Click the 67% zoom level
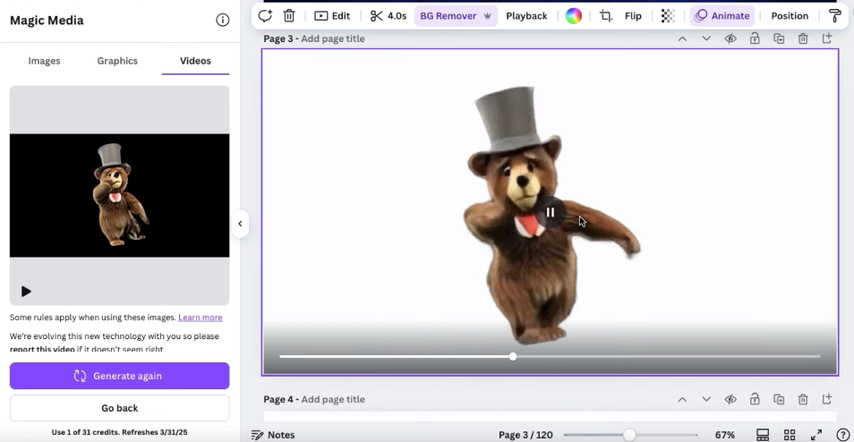The height and width of the screenshot is (442, 854). pos(725,435)
